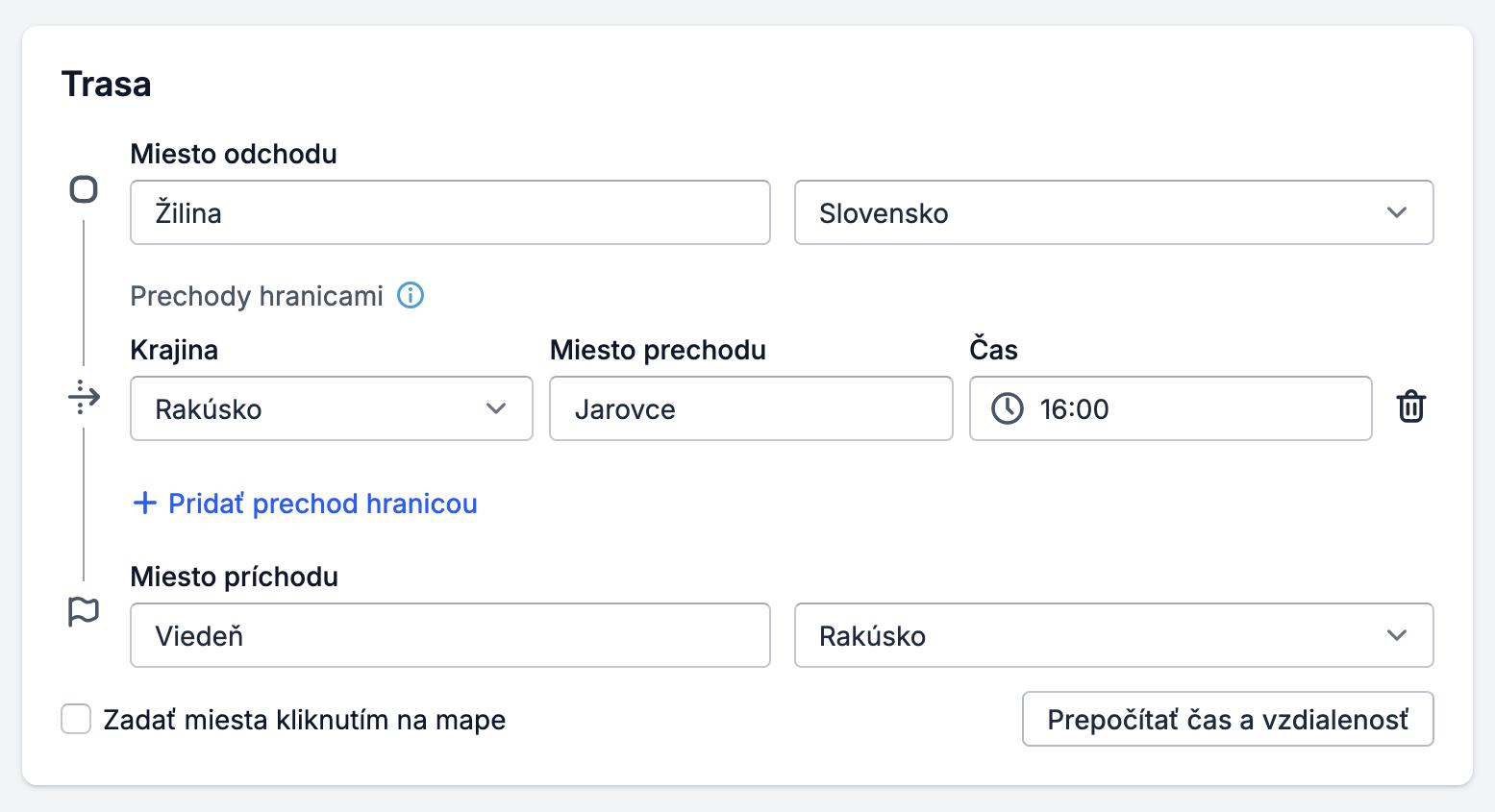Image resolution: width=1495 pixels, height=812 pixels.
Task: Click the 16:00 time value
Action: tap(1075, 408)
